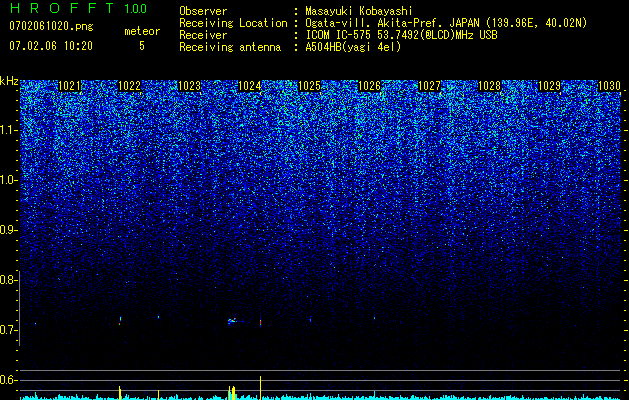629x400 pixels.
Task: Select the ICOM IC-575 receiver text
Action: [401, 35]
